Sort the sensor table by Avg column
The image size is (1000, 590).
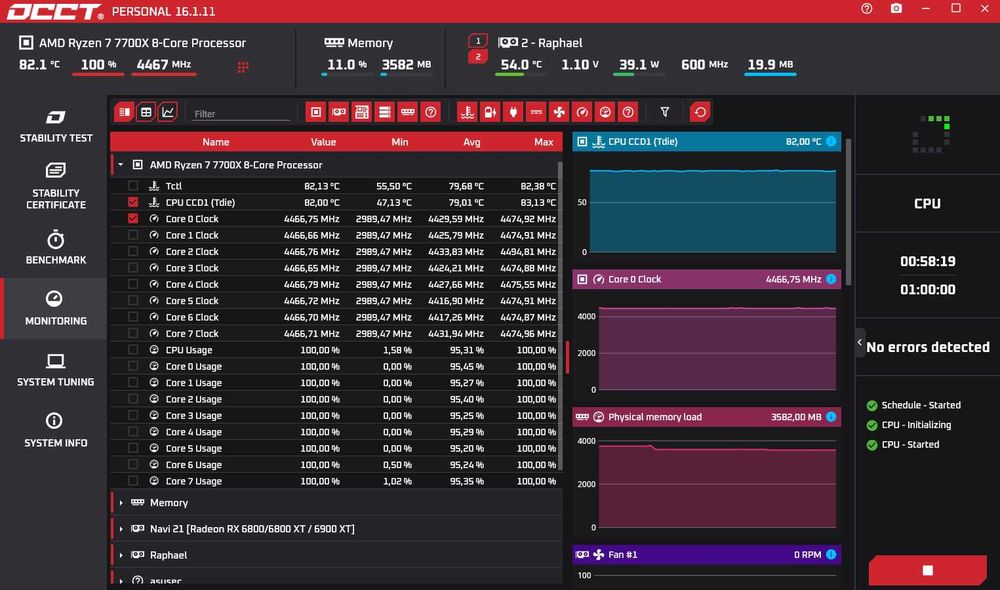pos(471,142)
